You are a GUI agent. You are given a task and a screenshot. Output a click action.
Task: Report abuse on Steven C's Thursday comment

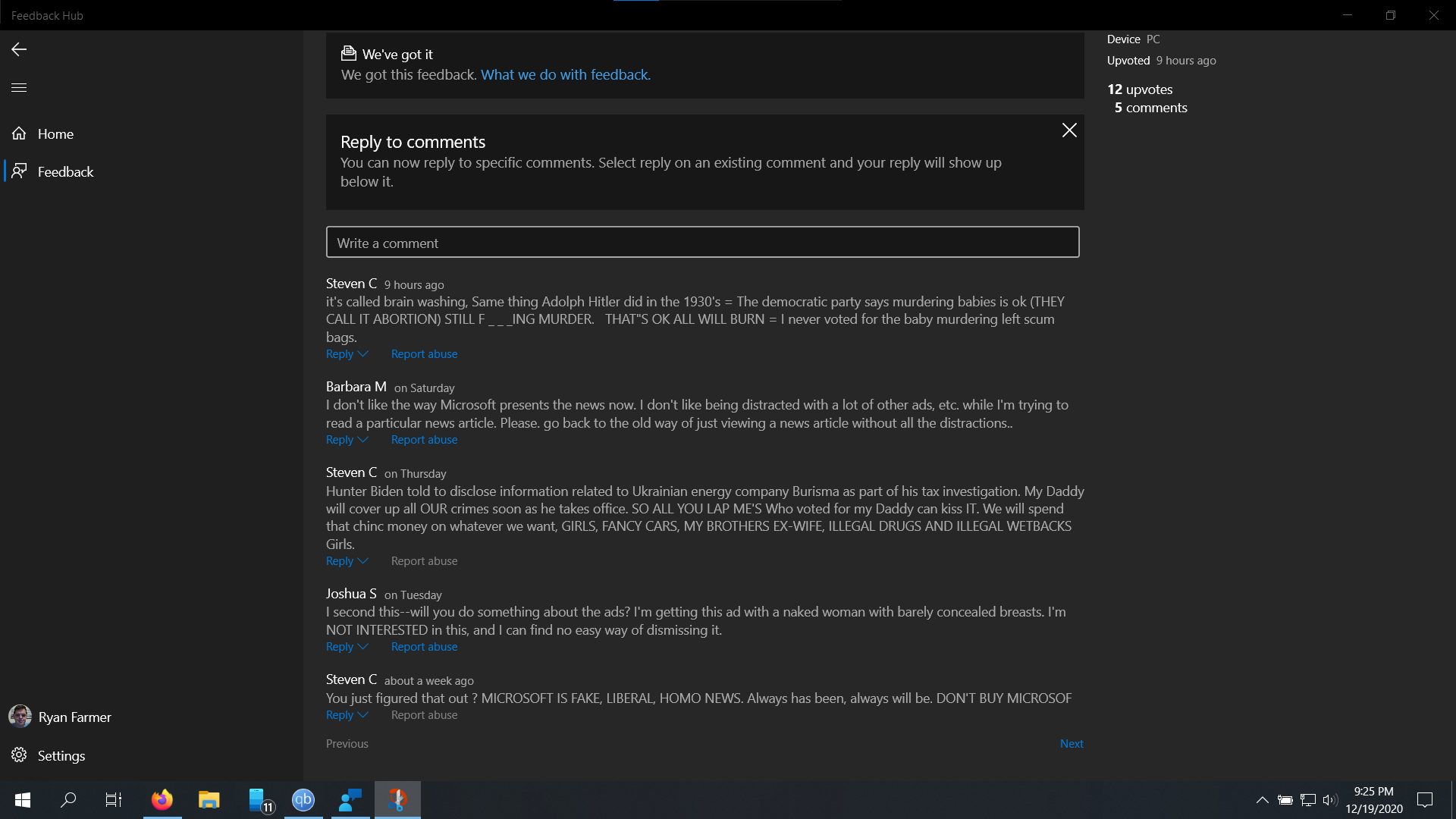pos(424,561)
